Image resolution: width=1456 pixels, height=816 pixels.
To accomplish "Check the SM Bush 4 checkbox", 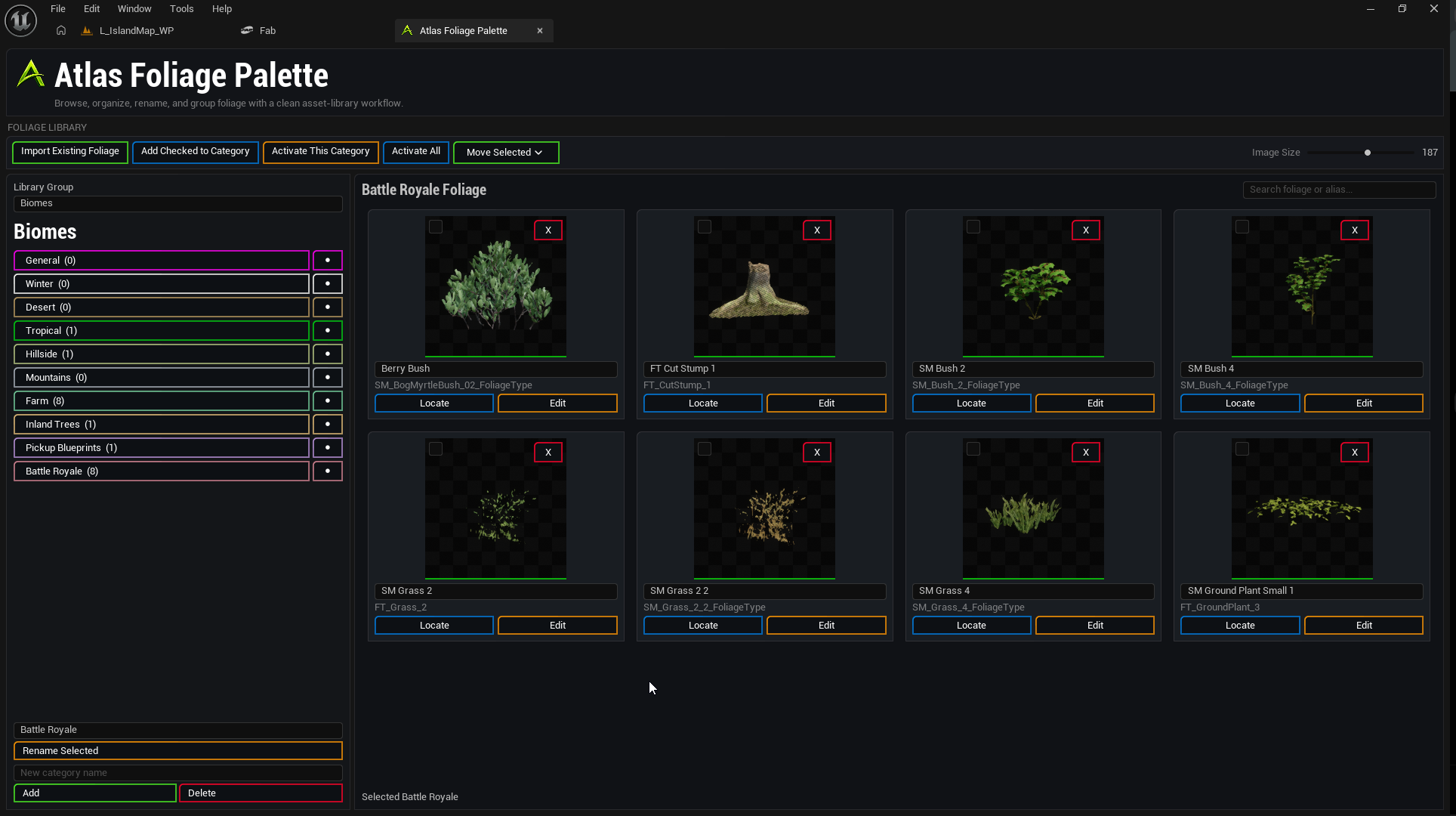I will 1242,227.
